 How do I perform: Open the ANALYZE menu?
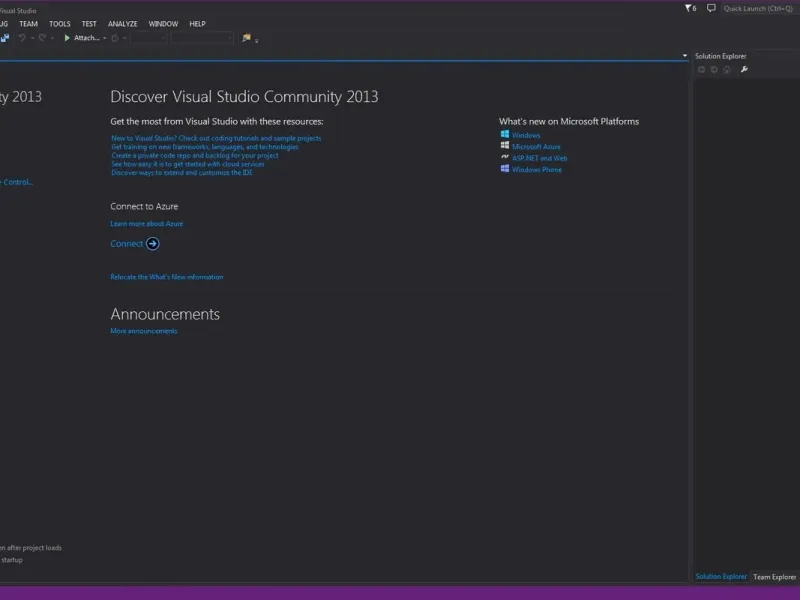[122, 23]
